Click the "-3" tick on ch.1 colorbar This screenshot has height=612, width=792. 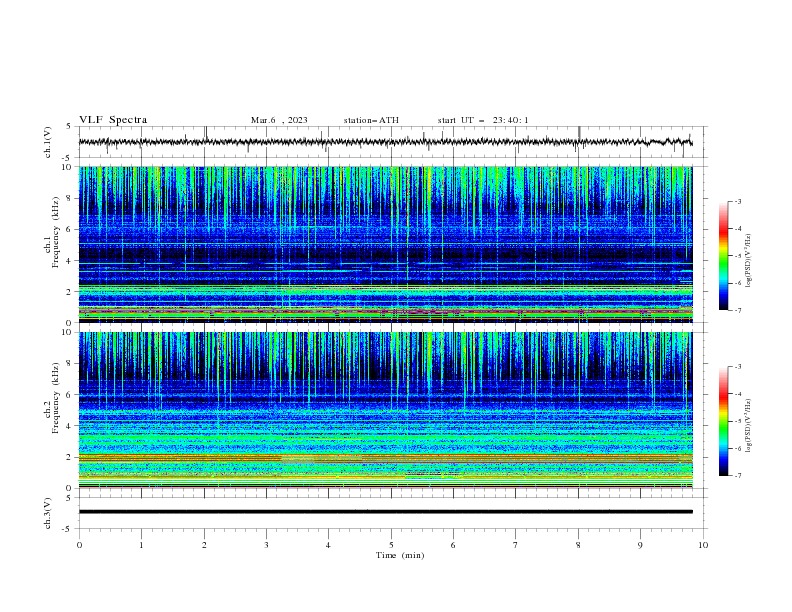click(x=737, y=201)
